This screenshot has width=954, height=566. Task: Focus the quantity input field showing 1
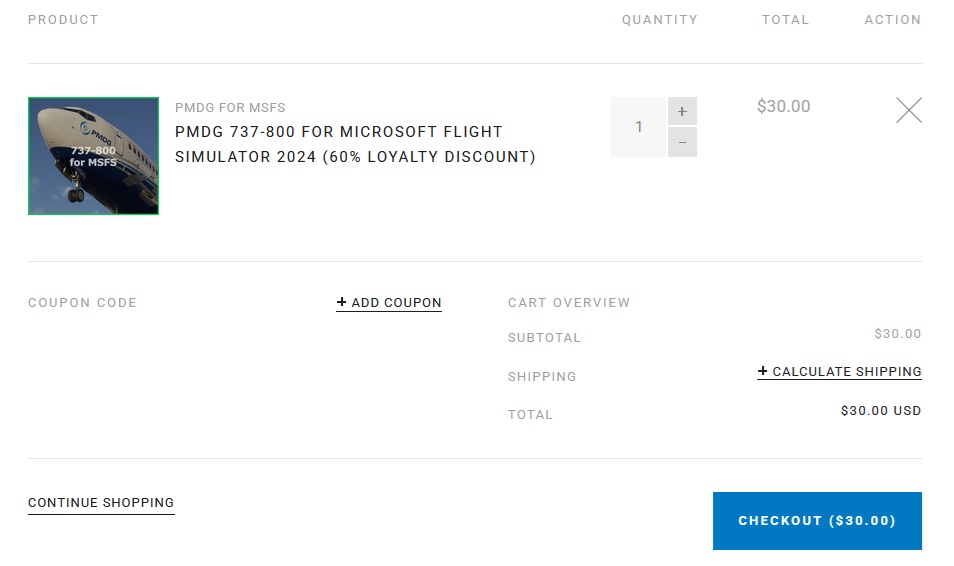[638, 127]
